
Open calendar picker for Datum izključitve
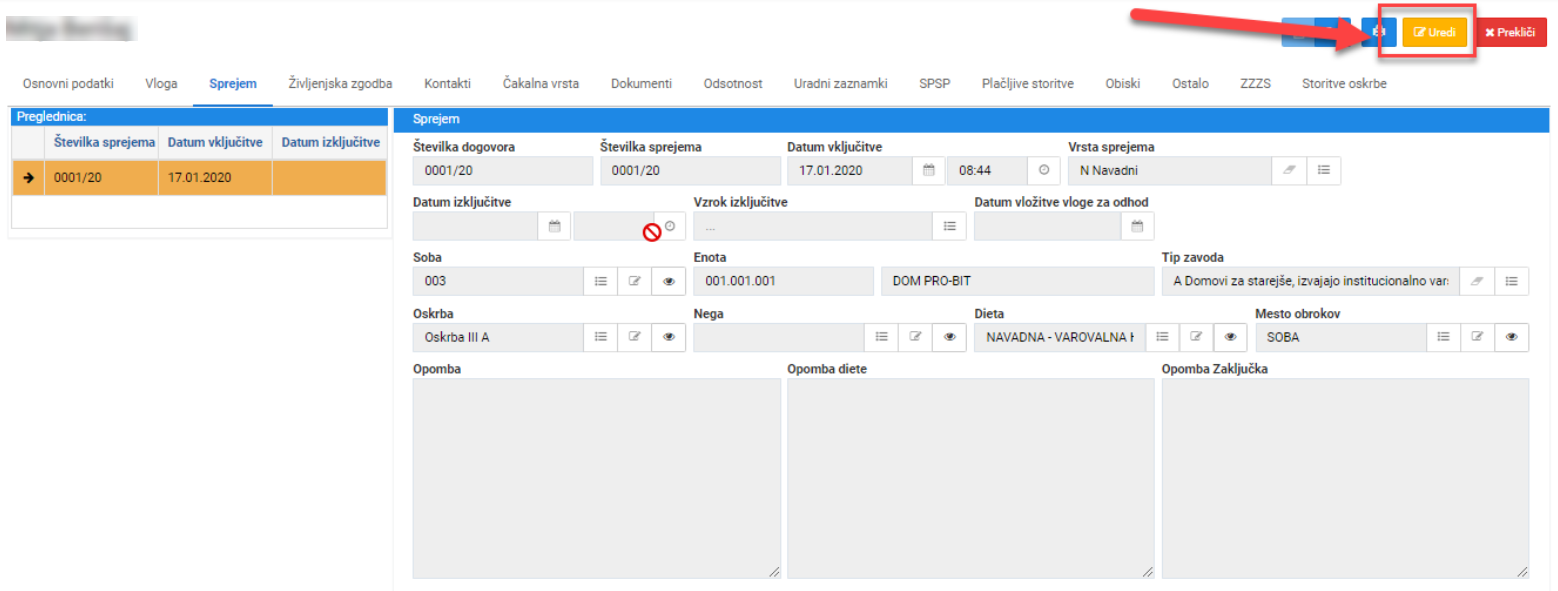point(553,226)
